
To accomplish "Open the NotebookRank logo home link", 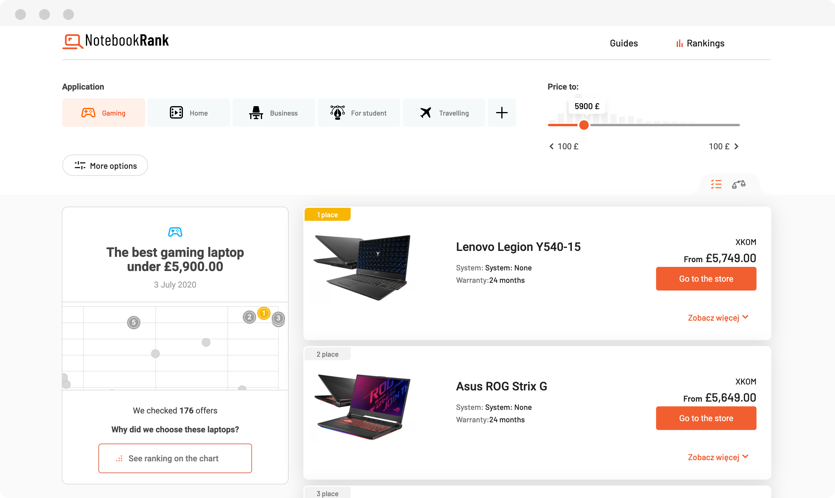I will tap(116, 41).
